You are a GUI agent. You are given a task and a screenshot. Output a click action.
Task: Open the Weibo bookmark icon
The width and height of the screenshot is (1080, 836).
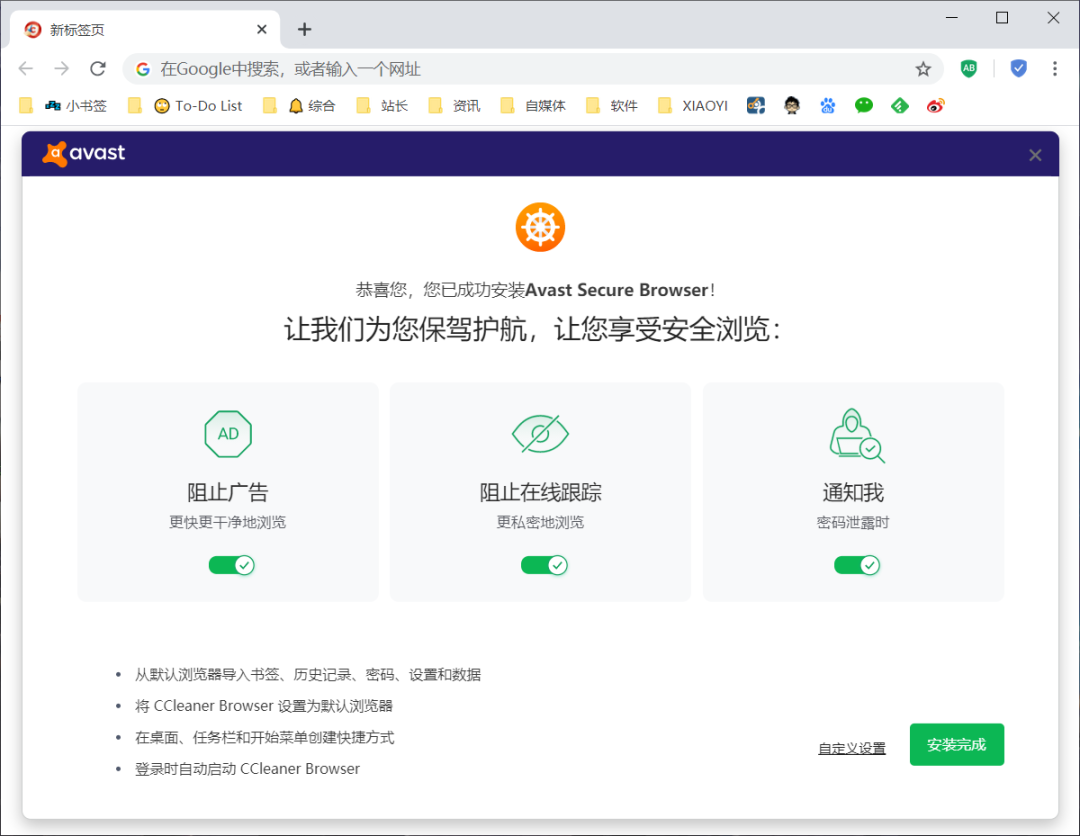pos(935,105)
